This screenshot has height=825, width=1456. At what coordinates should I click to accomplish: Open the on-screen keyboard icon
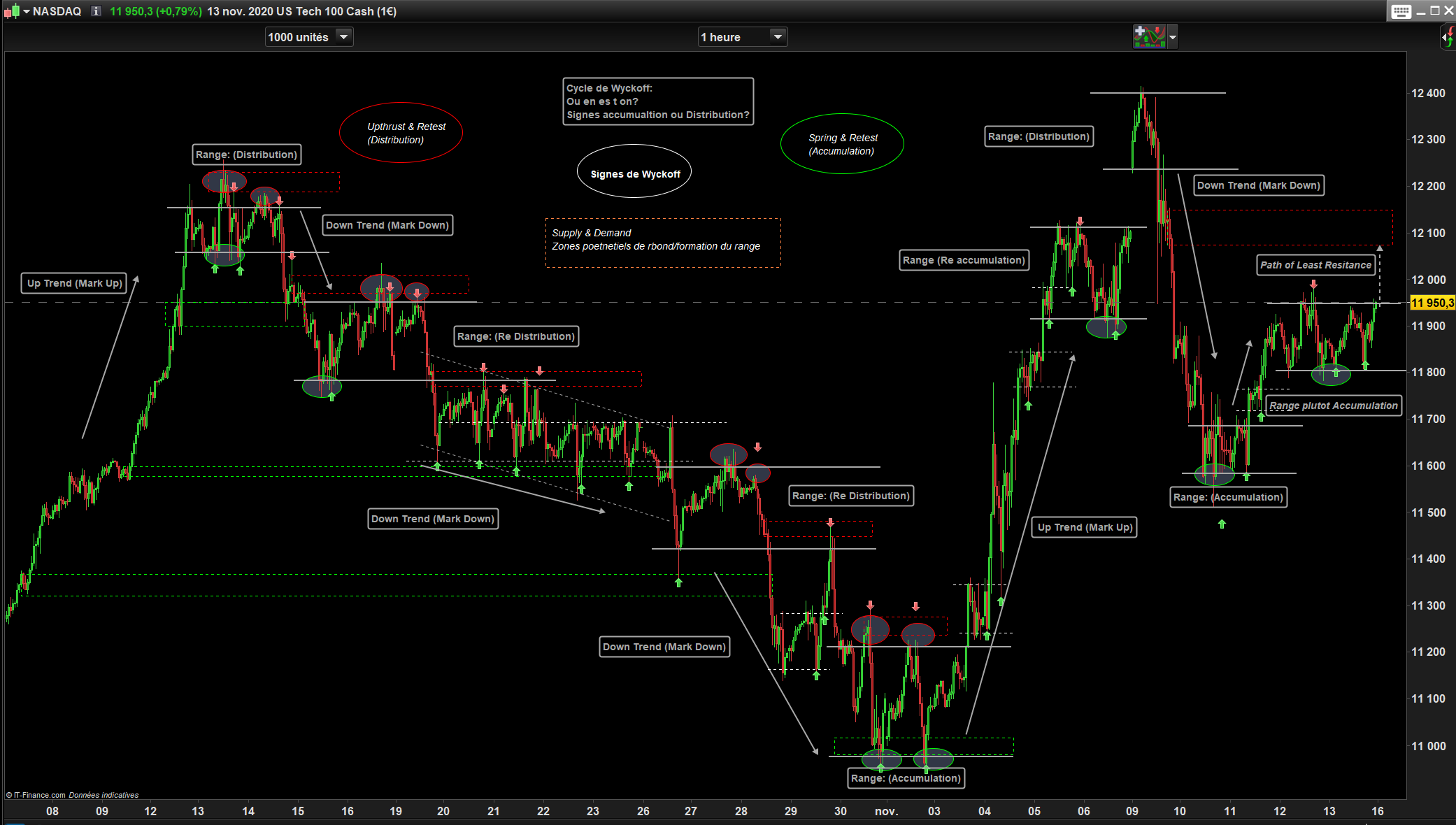1401,11
